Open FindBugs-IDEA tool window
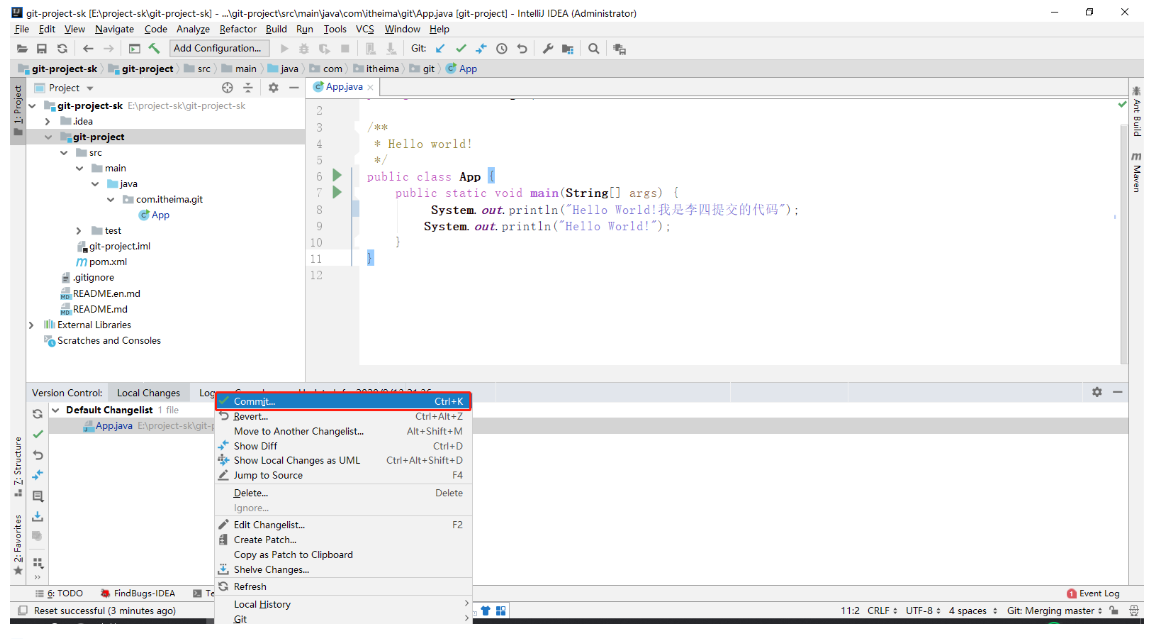This screenshot has height=639, width=1152. 138,593
